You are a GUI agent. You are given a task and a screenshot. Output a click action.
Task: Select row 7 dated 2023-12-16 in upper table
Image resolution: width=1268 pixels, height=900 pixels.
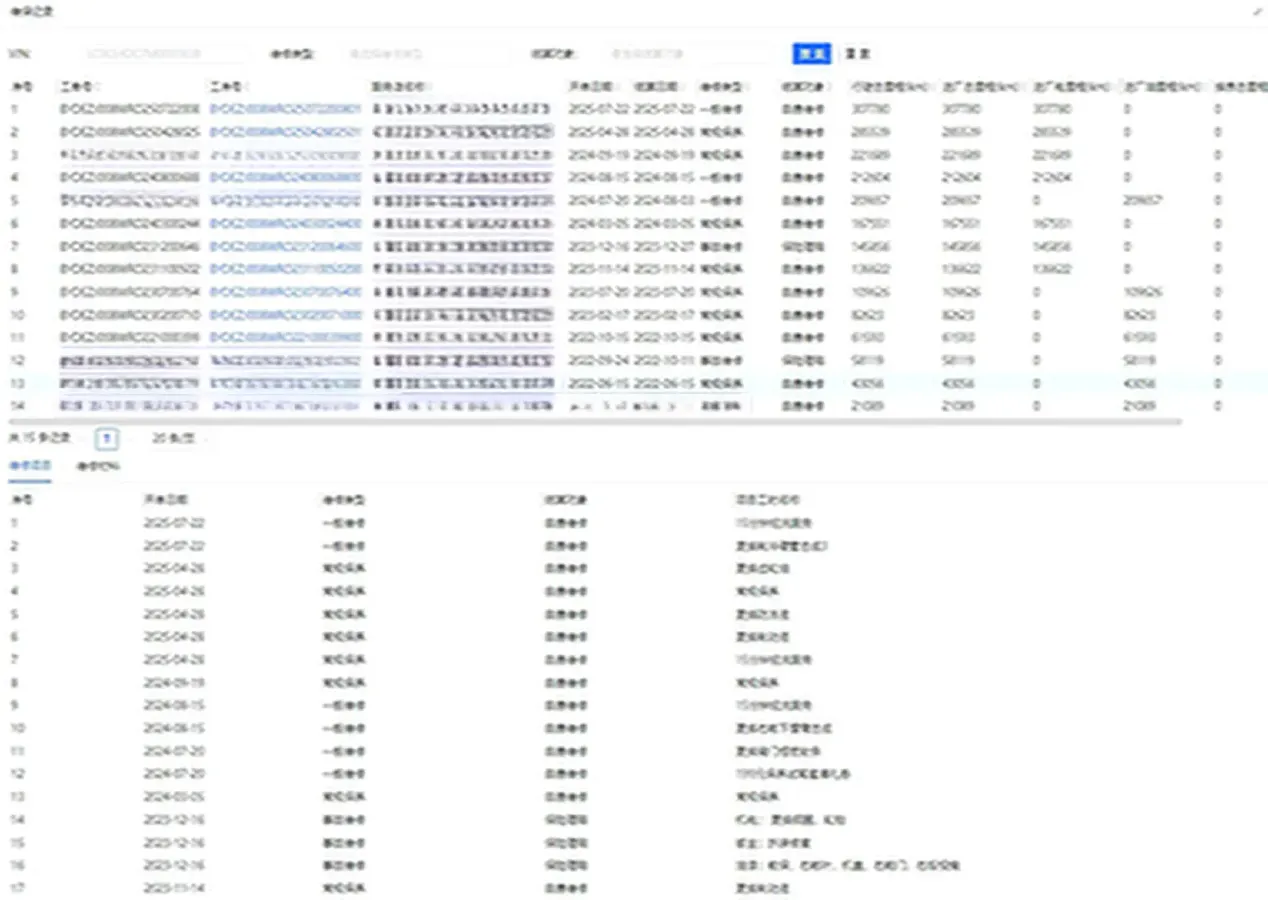(600, 246)
